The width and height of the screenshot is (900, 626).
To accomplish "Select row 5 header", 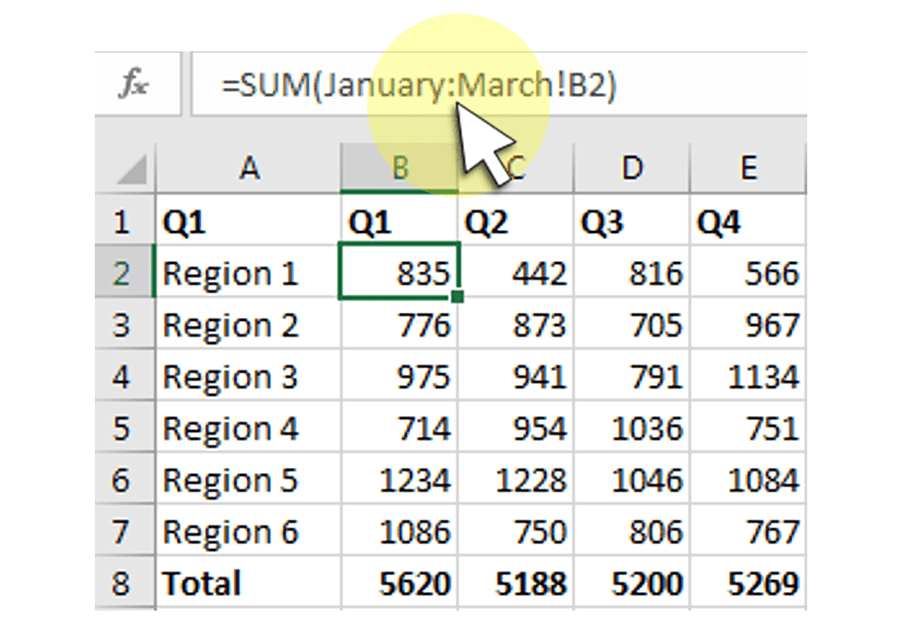I will pyautogui.click(x=123, y=429).
